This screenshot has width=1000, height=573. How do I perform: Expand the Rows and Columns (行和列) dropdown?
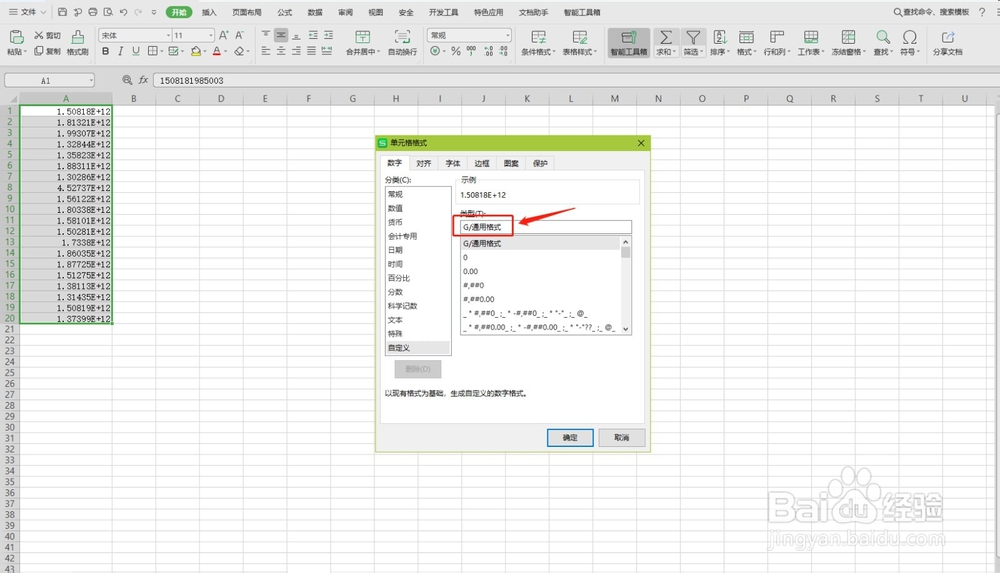coord(790,52)
